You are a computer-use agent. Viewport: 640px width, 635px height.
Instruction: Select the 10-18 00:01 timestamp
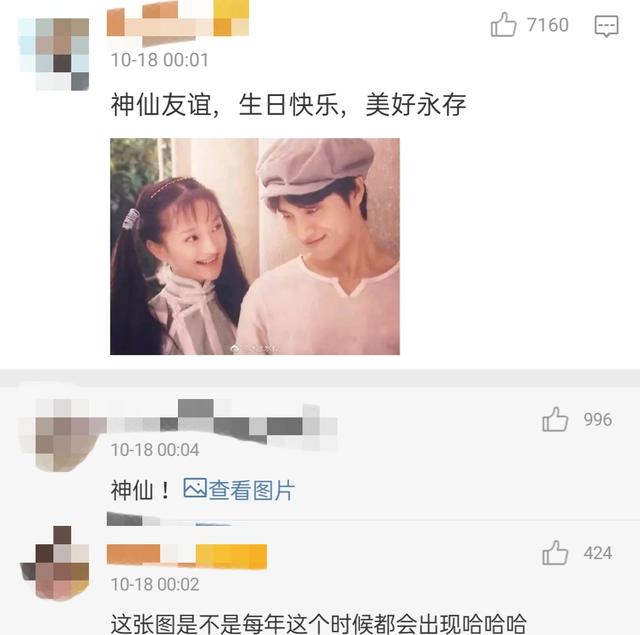click(x=160, y=60)
